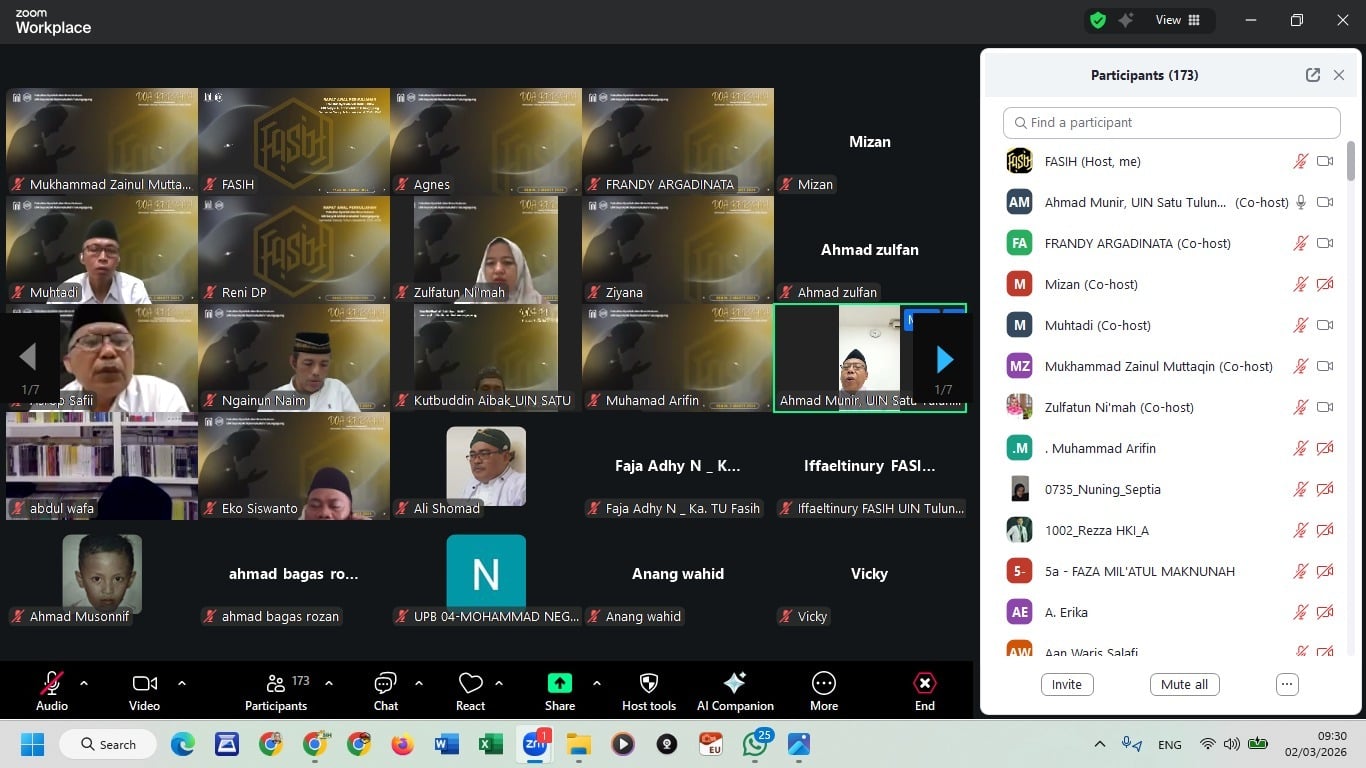Expand the Chat options caret
This screenshot has height=768, width=1366.
tap(418, 683)
